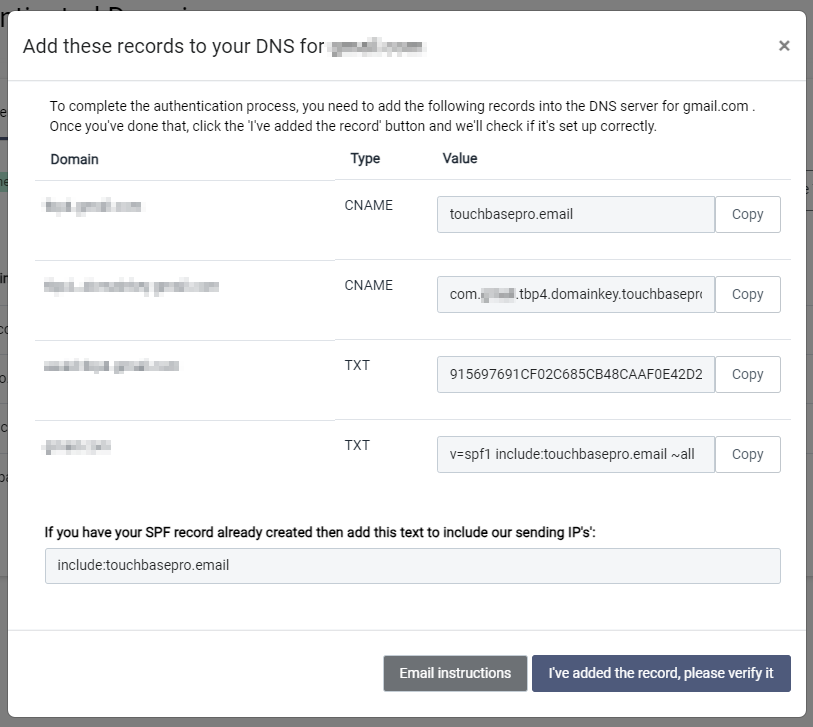Click the 915697691CF02C685CB48 value field
Viewport: 813px width, 727px height.
click(x=576, y=374)
